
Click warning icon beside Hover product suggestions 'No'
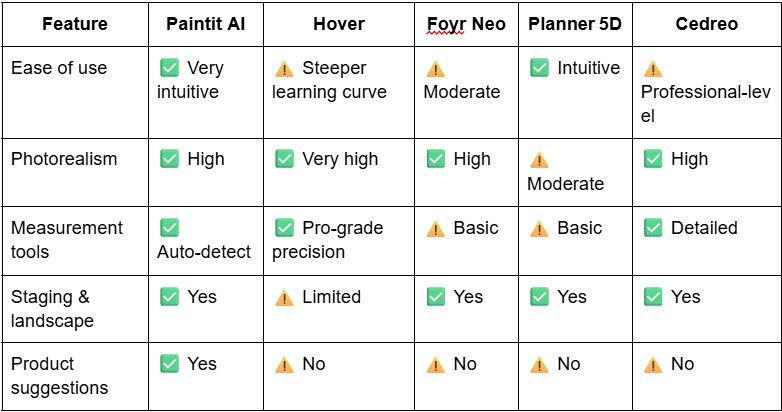pyautogui.click(x=284, y=365)
